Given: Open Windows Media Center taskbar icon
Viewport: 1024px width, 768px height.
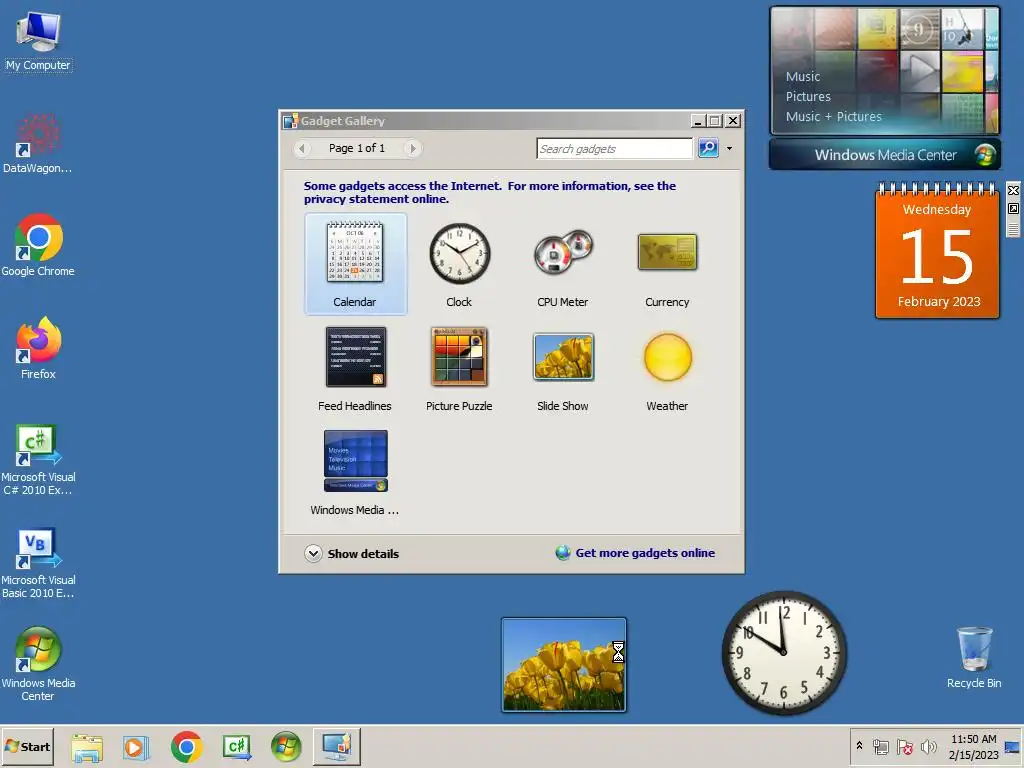Looking at the screenshot, I should click(x=286, y=747).
